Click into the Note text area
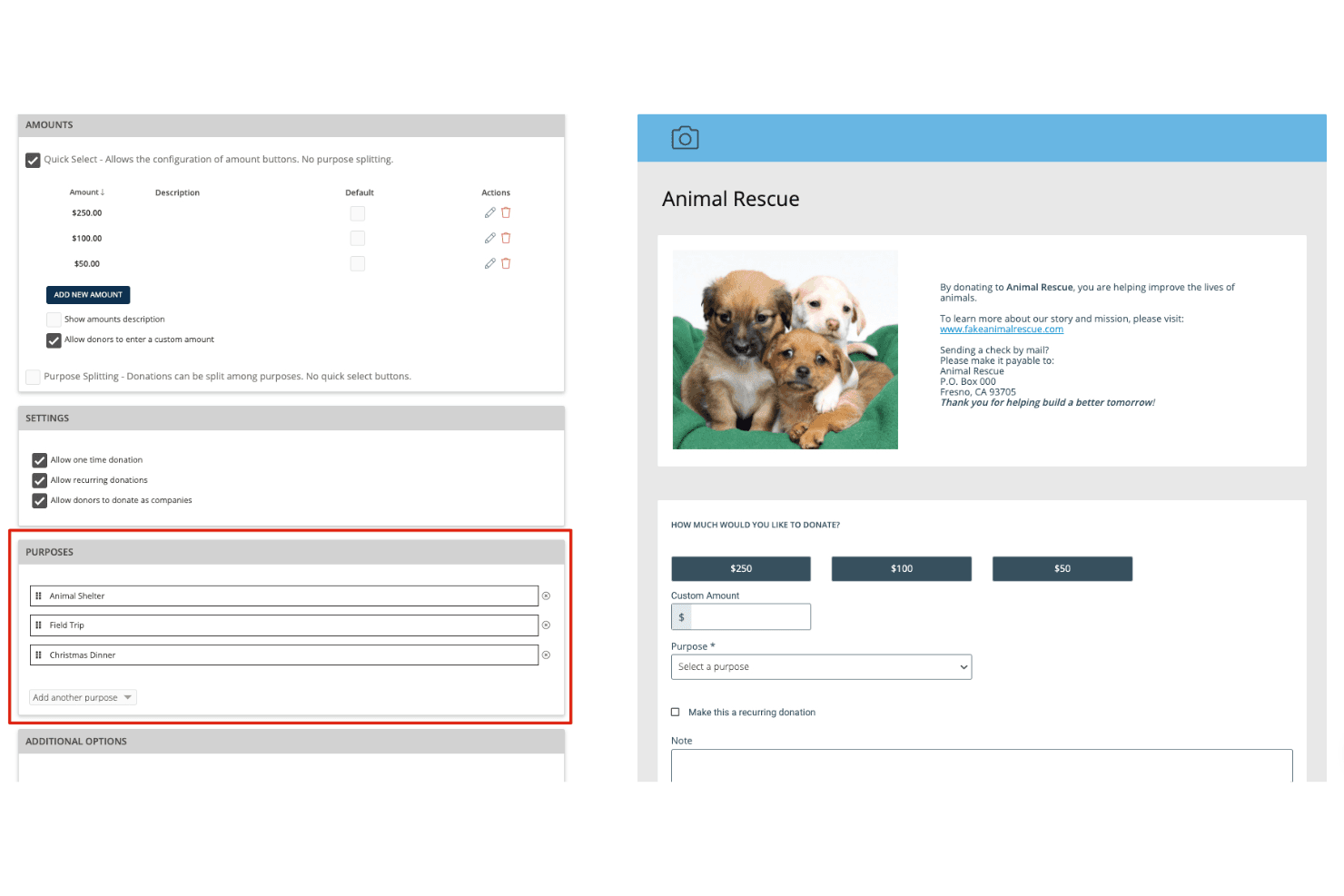1344x896 pixels. (982, 765)
